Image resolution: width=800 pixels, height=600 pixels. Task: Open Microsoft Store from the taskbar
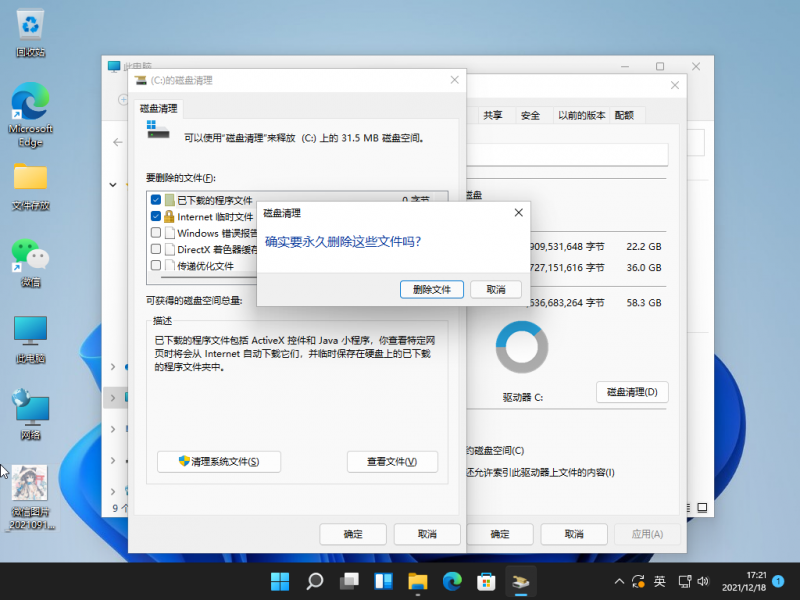click(486, 581)
